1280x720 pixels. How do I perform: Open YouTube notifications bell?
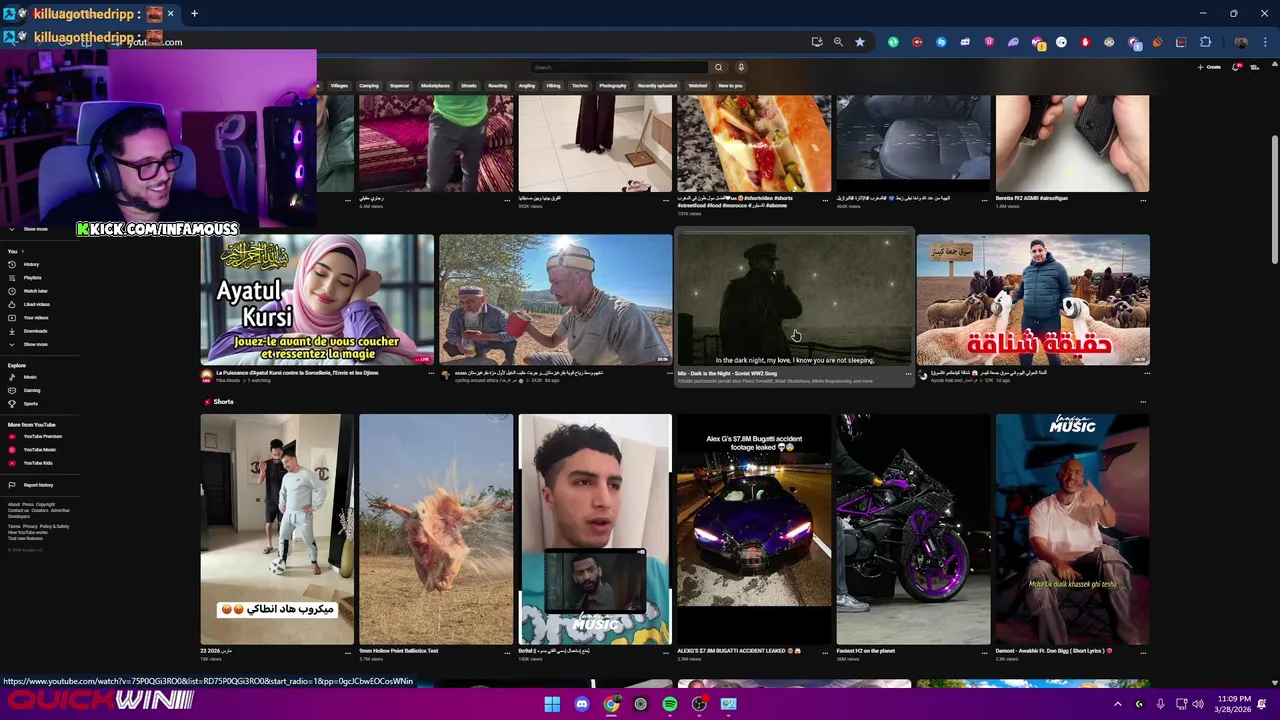point(1237,67)
